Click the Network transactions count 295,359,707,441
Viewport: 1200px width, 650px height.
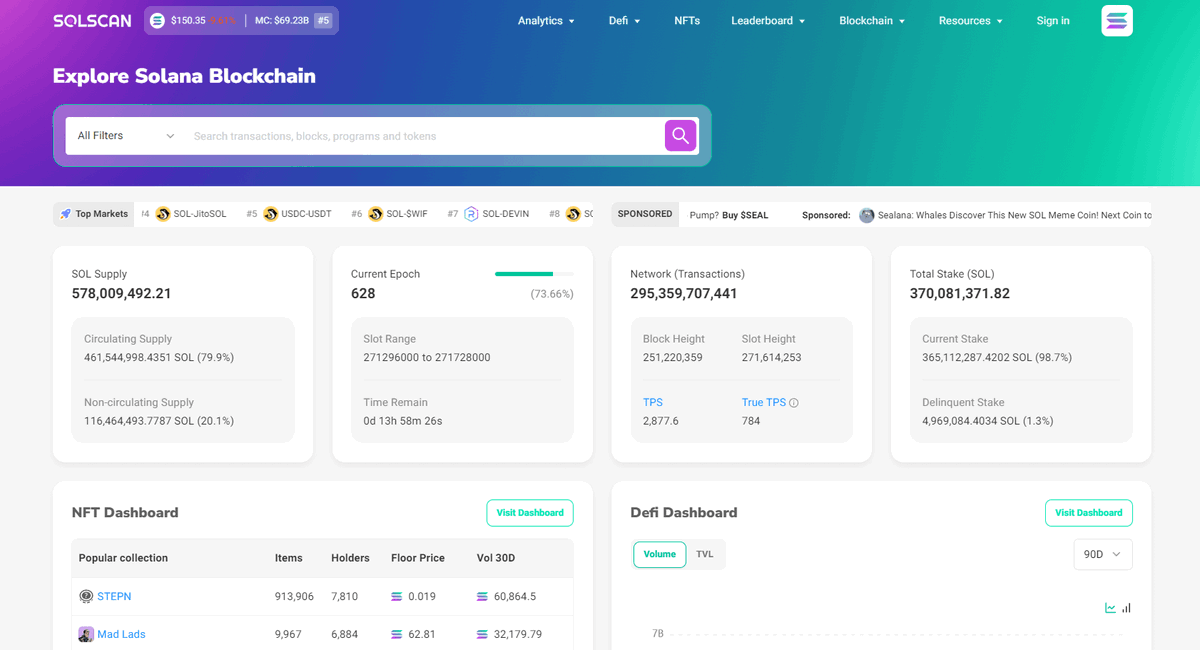click(x=684, y=294)
